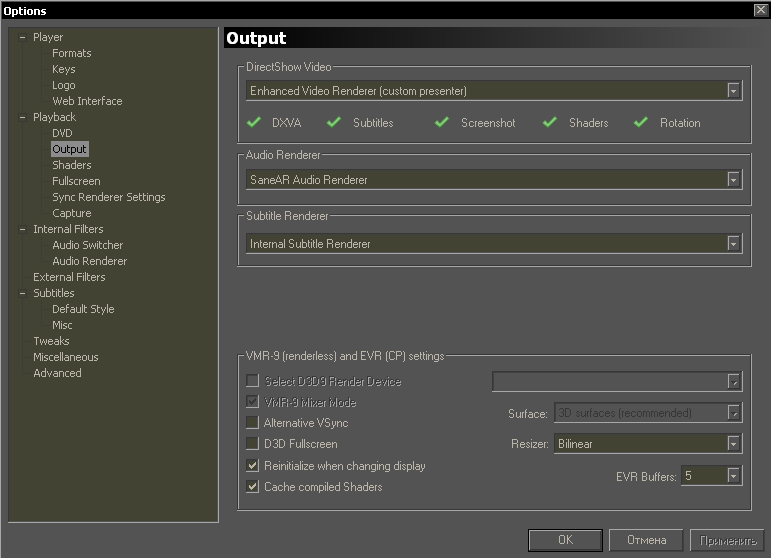The image size is (771, 558).
Task: Click the Rotation green checkmark icon
Action: [x=641, y=123]
